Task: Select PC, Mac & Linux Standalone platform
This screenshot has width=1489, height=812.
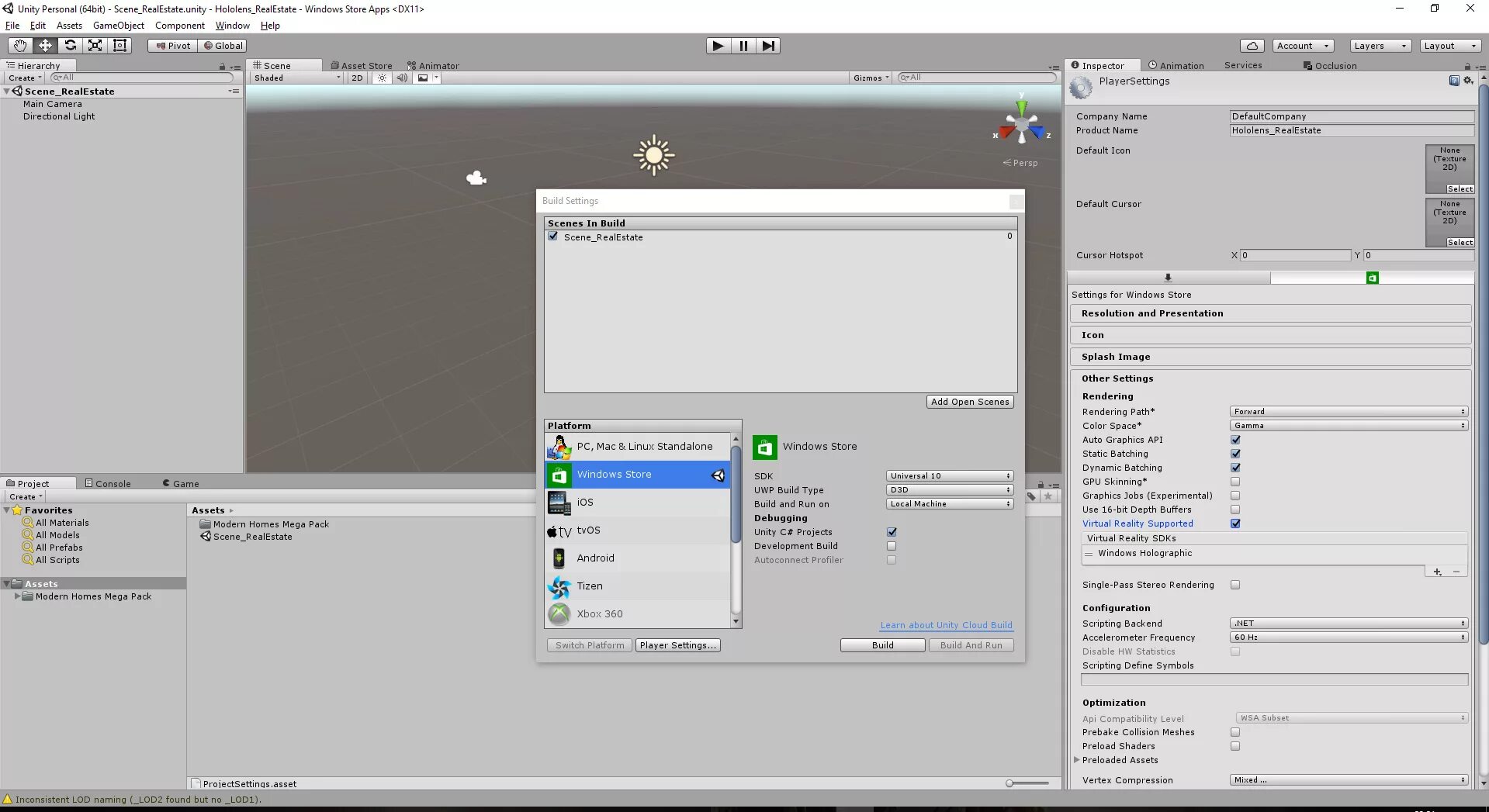Action: (x=637, y=447)
